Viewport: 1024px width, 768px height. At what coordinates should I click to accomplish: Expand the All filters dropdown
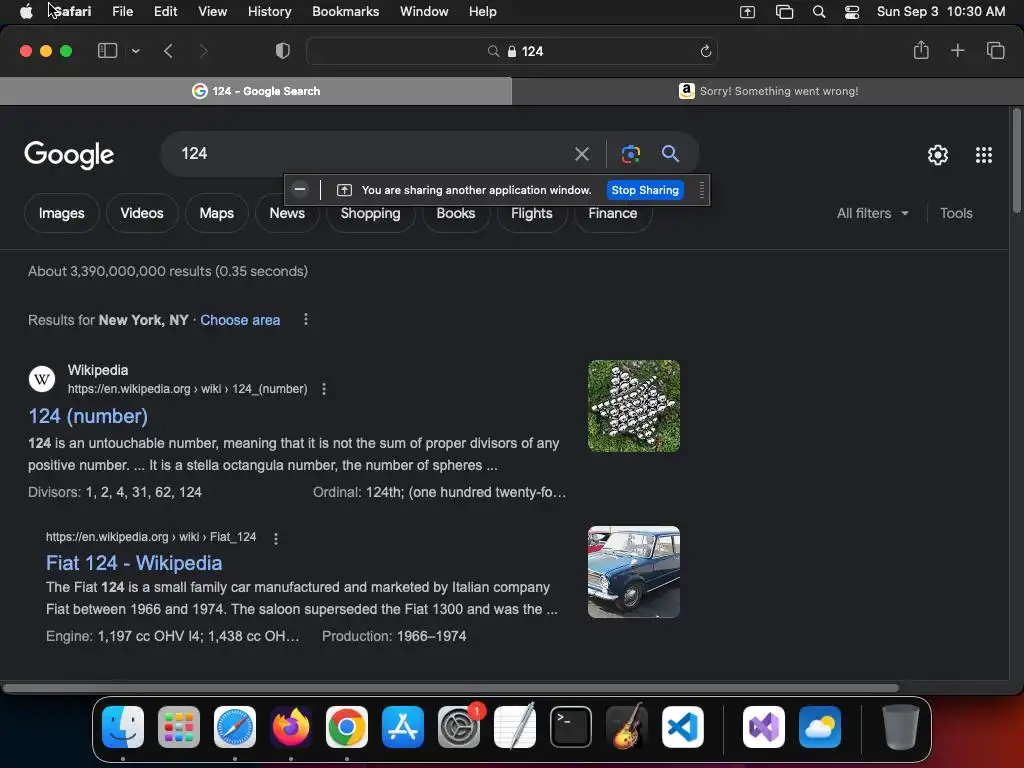click(x=872, y=213)
